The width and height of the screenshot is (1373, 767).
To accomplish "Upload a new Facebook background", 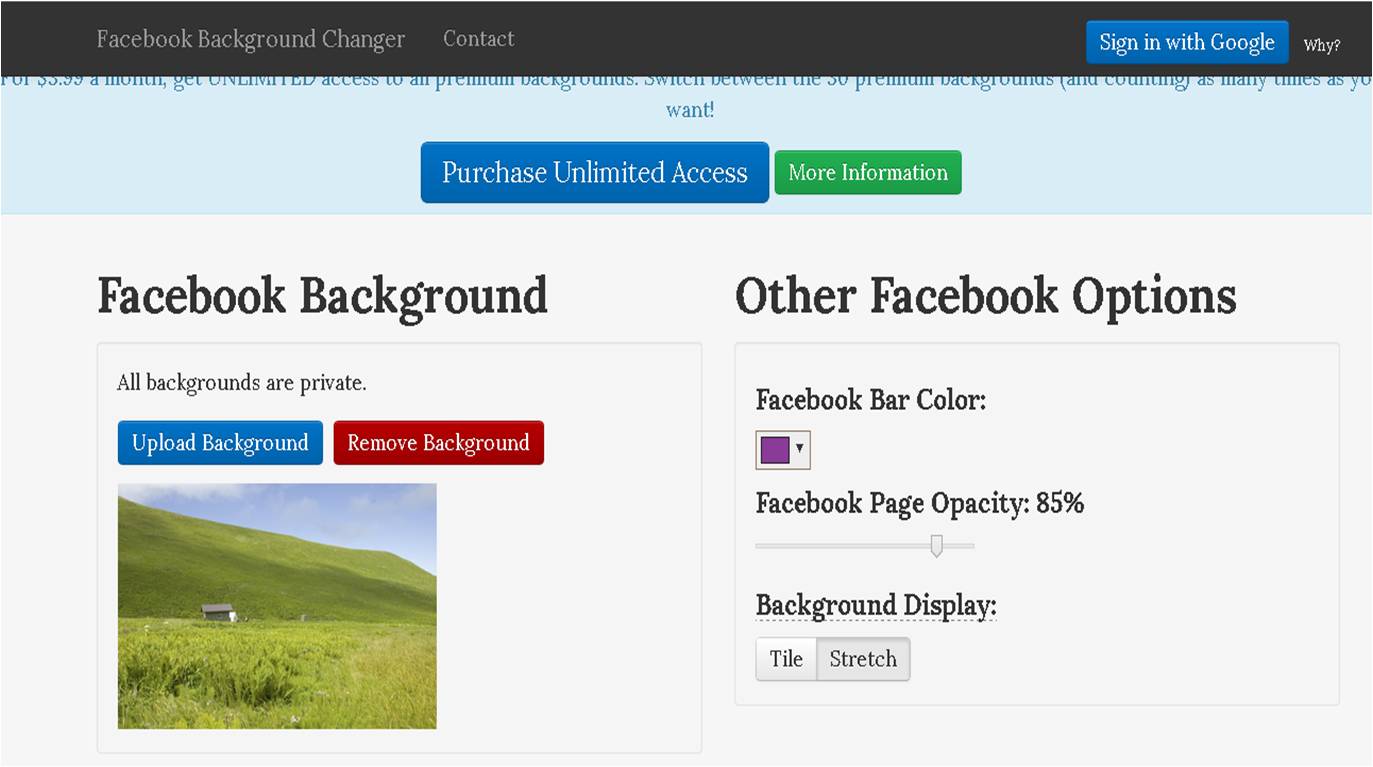I will click(220, 442).
